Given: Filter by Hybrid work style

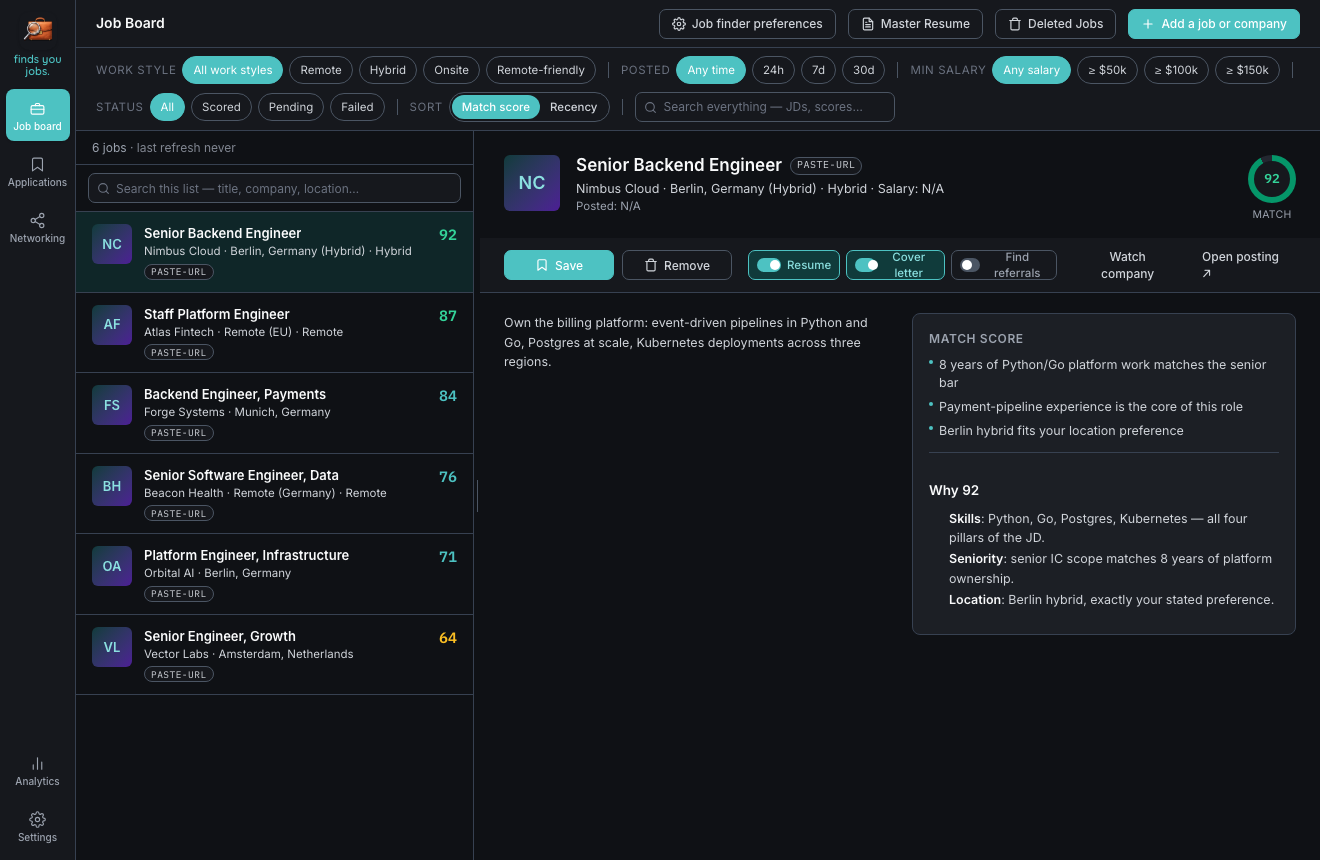Looking at the screenshot, I should [x=388, y=70].
